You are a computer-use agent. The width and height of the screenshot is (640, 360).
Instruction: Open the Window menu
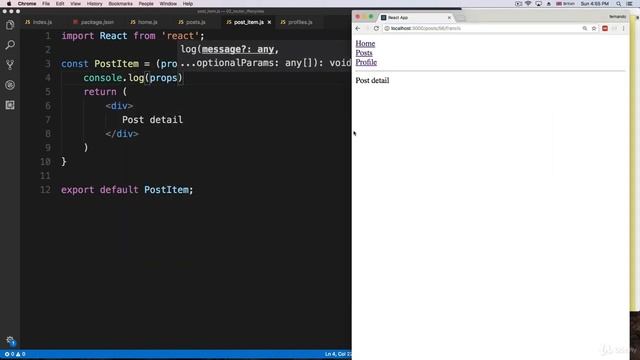pos(168,4)
